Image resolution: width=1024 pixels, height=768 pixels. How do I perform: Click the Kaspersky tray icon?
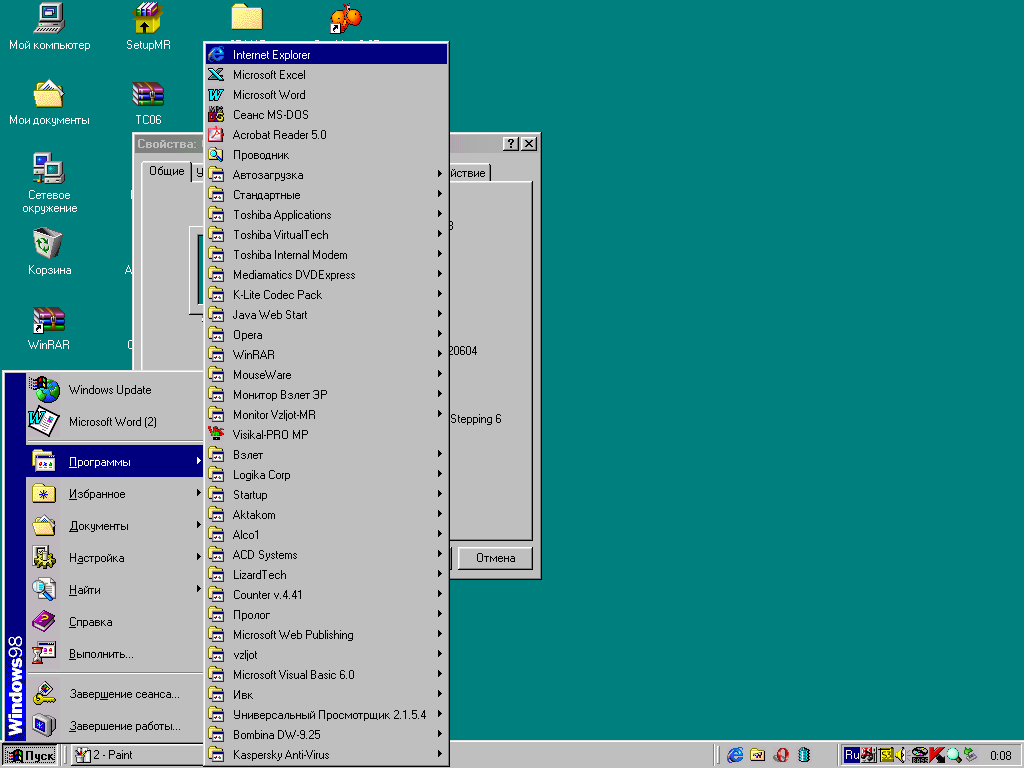click(936, 755)
